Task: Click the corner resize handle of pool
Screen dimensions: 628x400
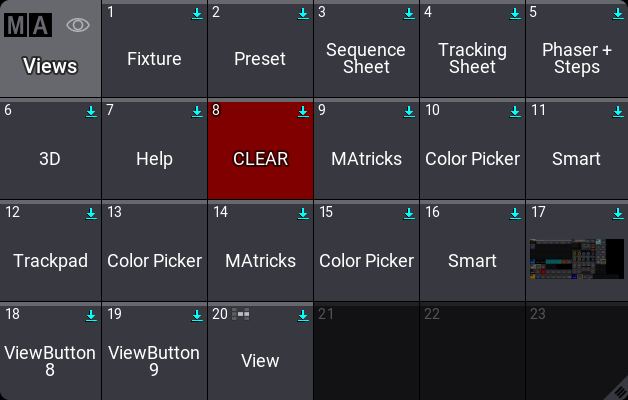Action: 620,392
